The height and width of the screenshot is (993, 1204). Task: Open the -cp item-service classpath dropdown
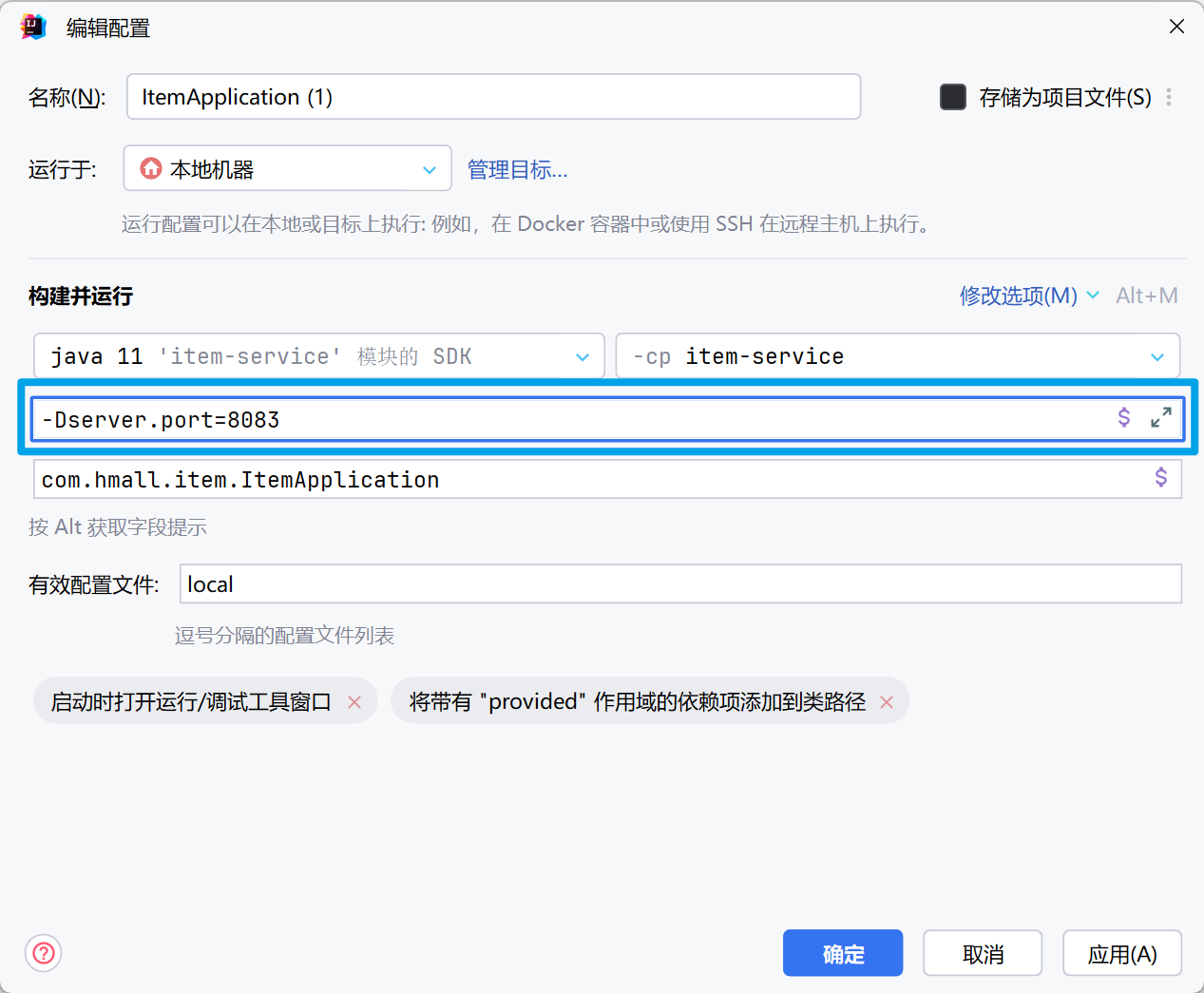[897, 356]
